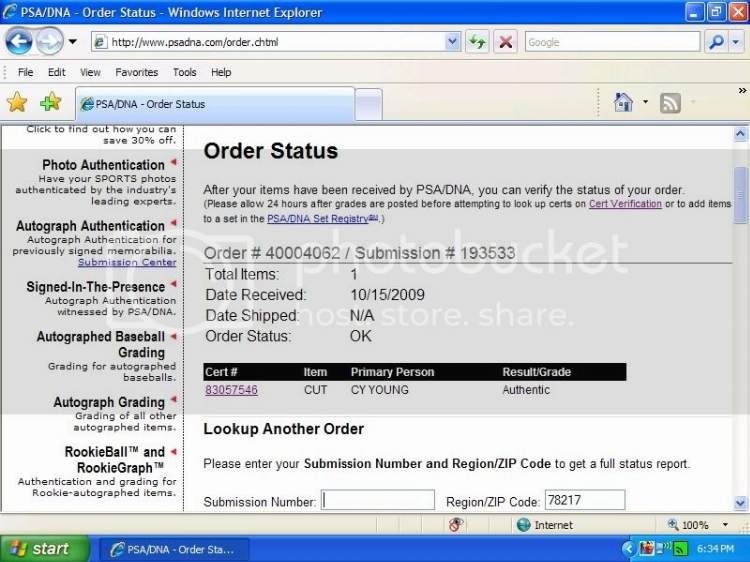Image resolution: width=750 pixels, height=562 pixels.
Task: Expand hidden system tray icons arrow
Action: point(629,549)
